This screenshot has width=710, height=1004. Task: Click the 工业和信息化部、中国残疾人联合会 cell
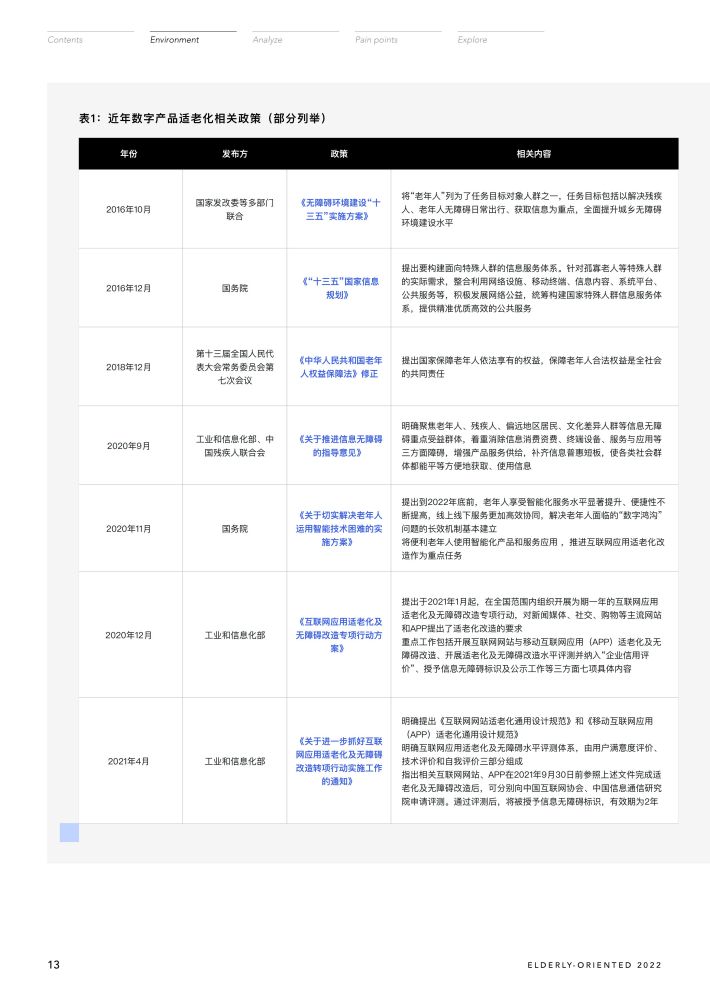click(x=234, y=446)
